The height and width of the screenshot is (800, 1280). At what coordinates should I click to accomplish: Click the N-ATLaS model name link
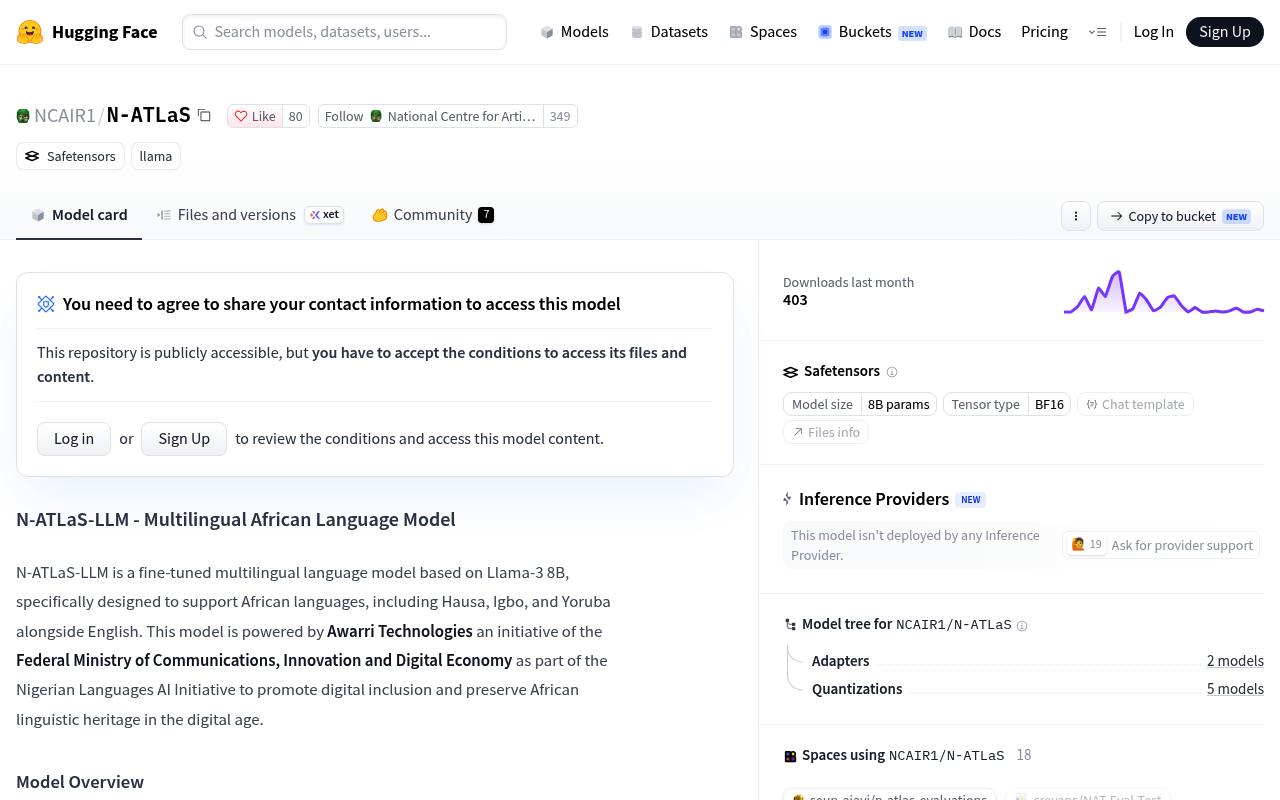click(149, 116)
